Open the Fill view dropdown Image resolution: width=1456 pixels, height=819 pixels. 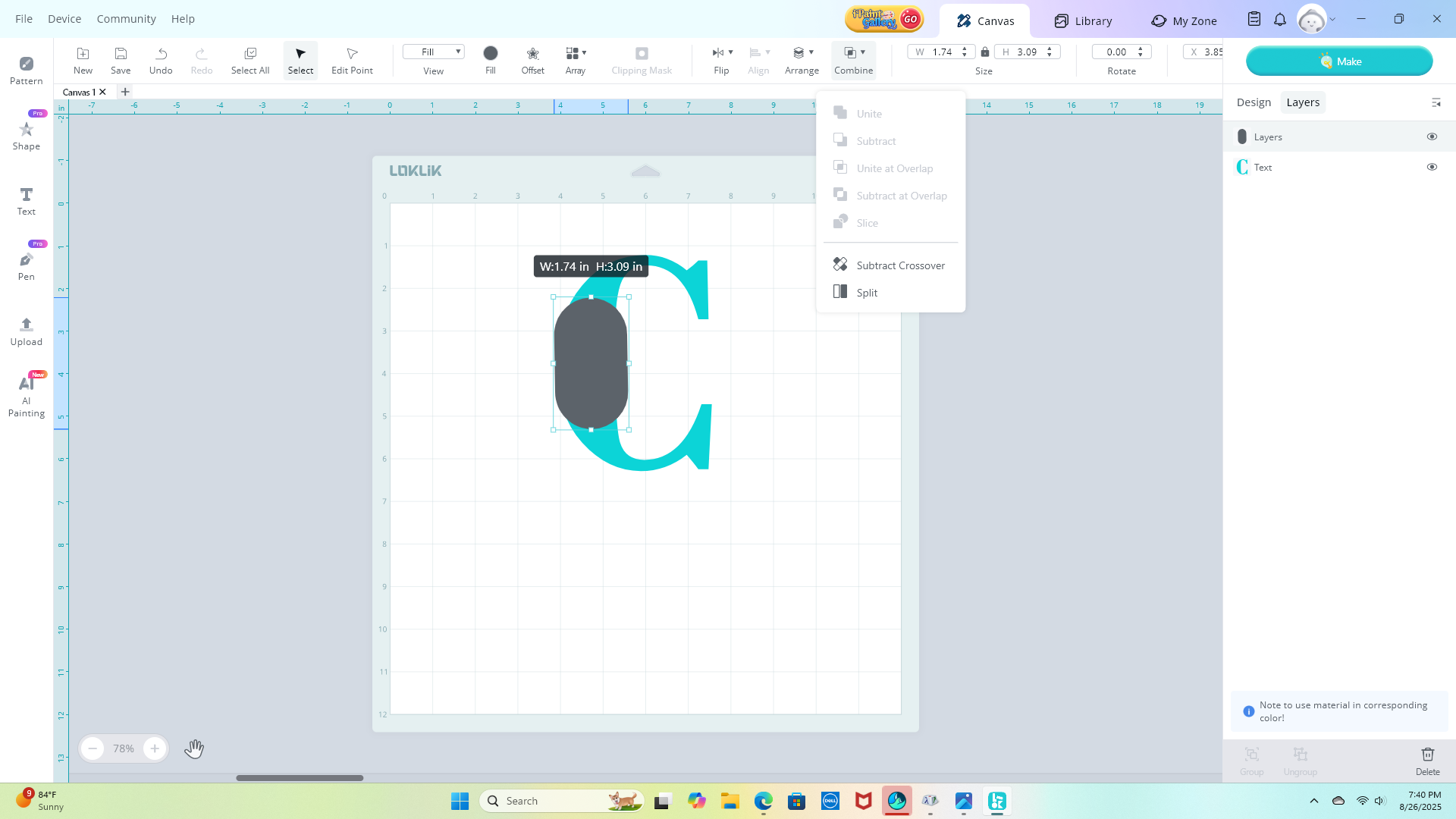click(x=433, y=52)
